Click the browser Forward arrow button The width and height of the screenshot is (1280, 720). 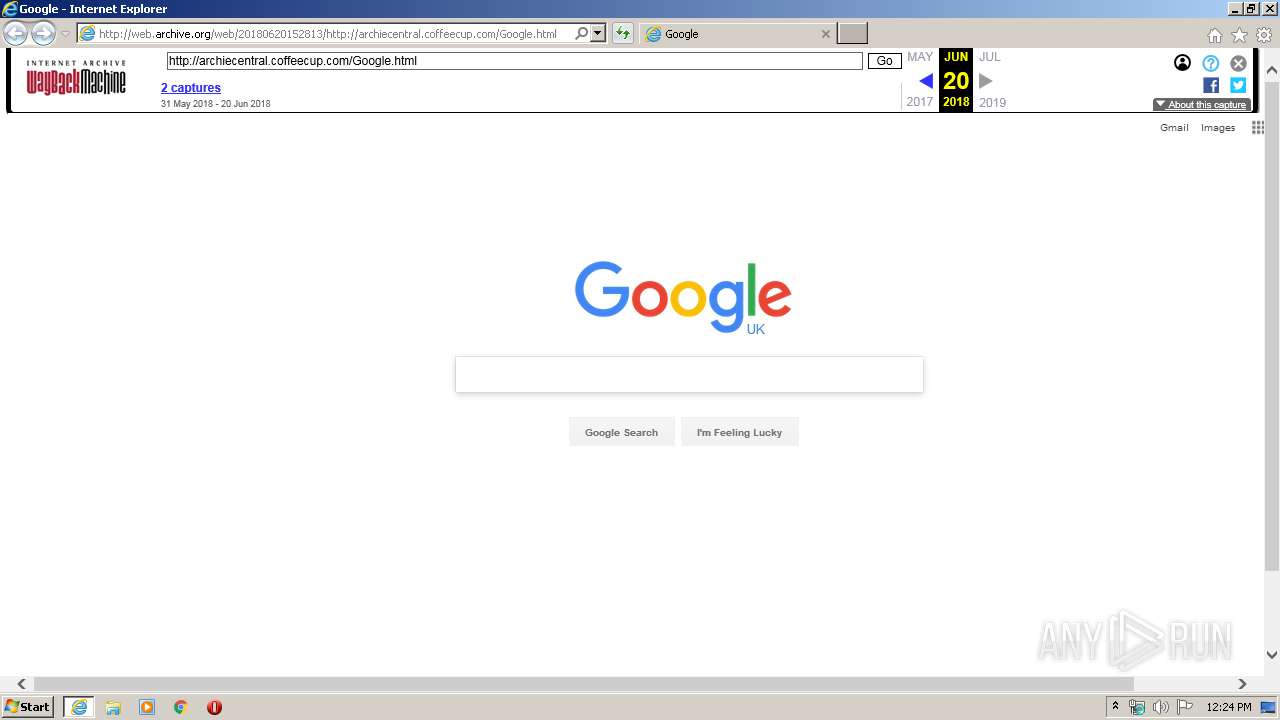pyautogui.click(x=43, y=34)
